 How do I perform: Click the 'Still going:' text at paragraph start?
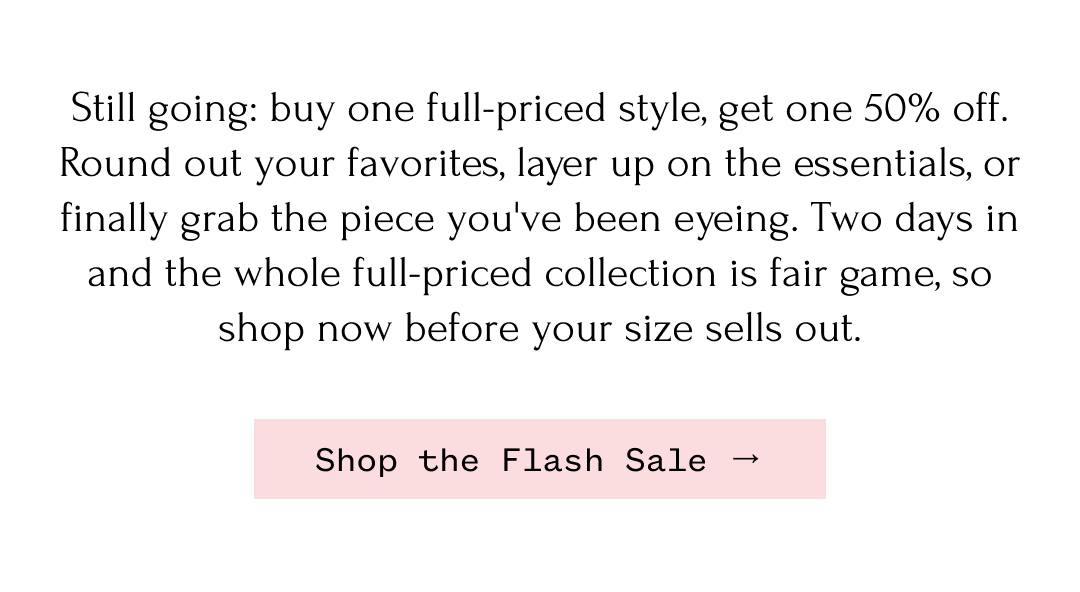click(x=164, y=109)
